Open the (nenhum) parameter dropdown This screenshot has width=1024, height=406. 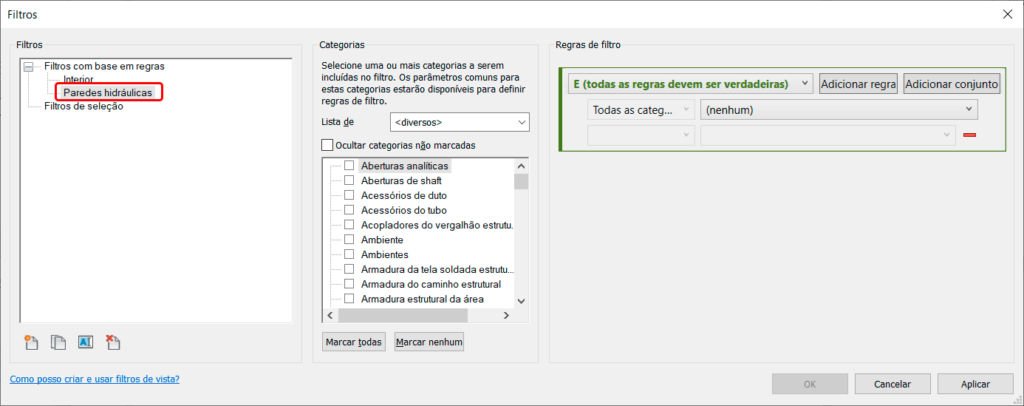(839, 110)
